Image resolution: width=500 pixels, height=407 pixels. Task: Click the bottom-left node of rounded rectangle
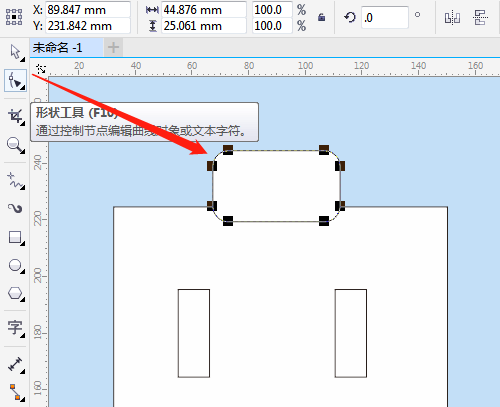click(228, 221)
